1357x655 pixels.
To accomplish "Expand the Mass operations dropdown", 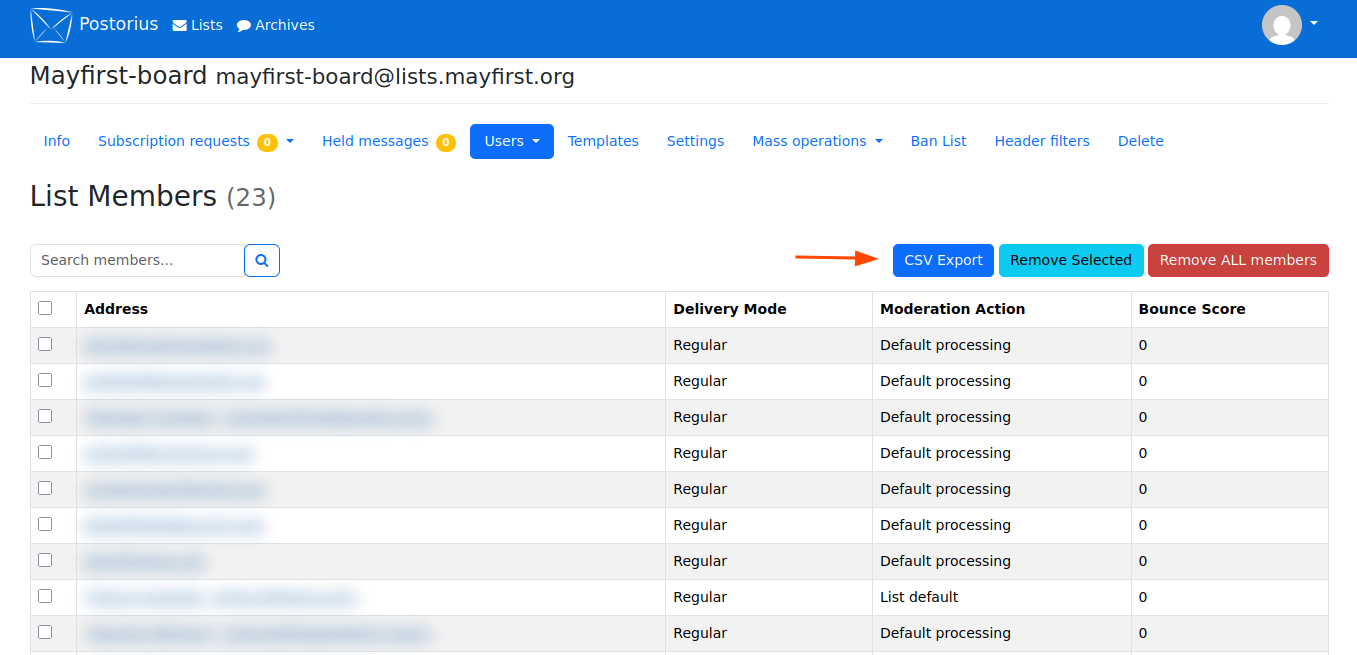I will [x=817, y=142].
